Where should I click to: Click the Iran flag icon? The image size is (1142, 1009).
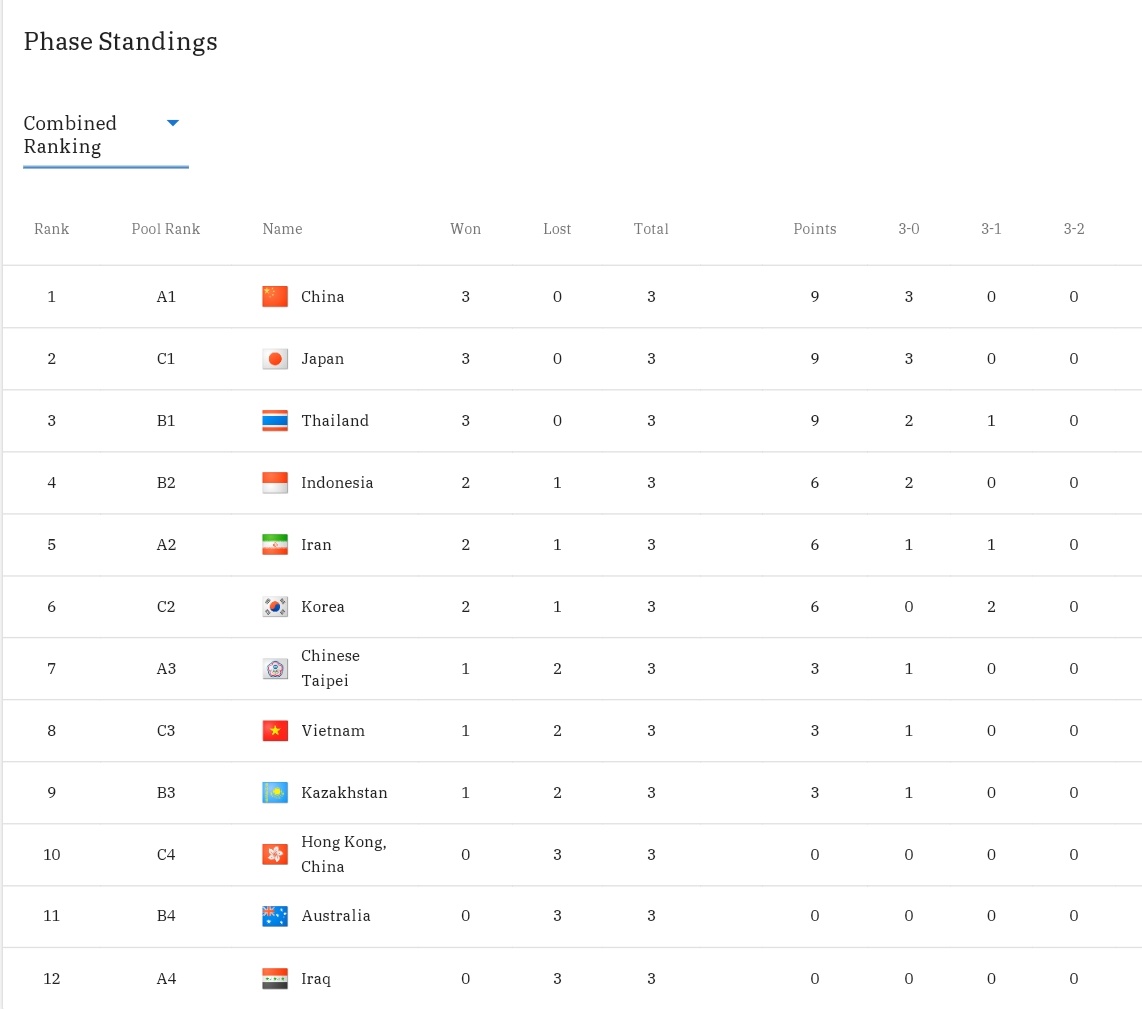275,544
